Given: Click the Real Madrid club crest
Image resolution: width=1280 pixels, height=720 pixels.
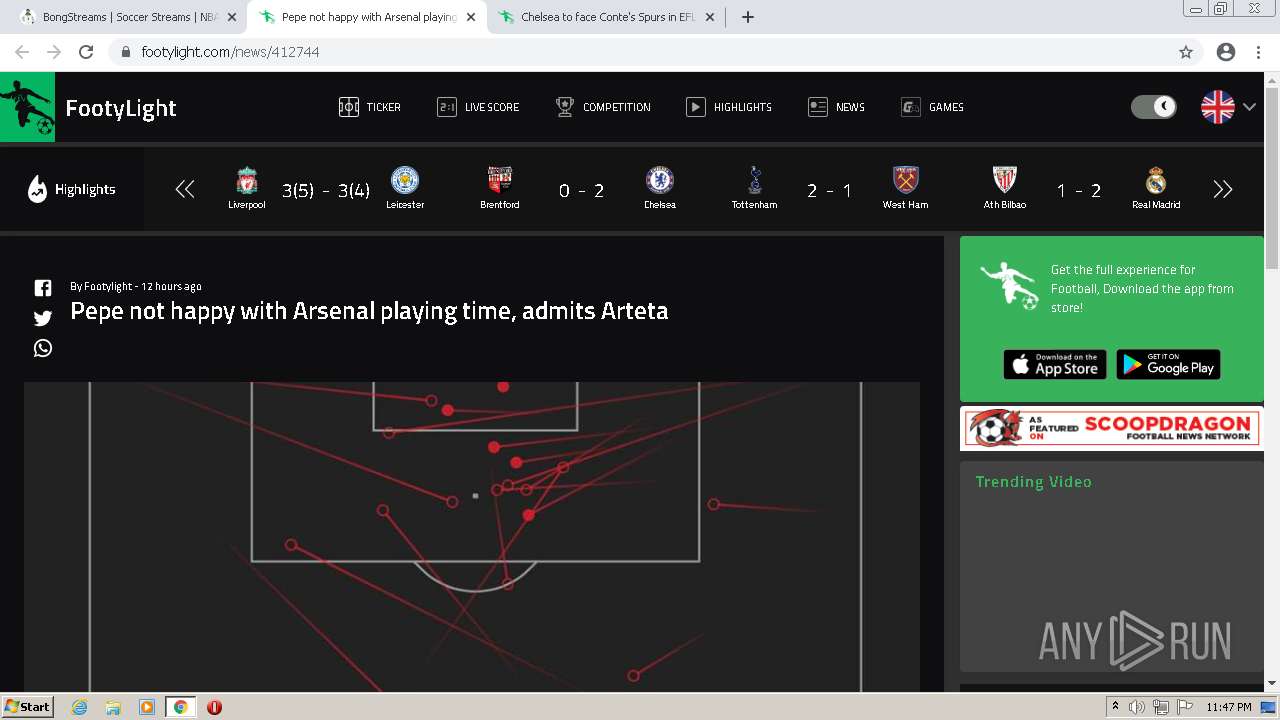Looking at the screenshot, I should click(x=1156, y=181).
